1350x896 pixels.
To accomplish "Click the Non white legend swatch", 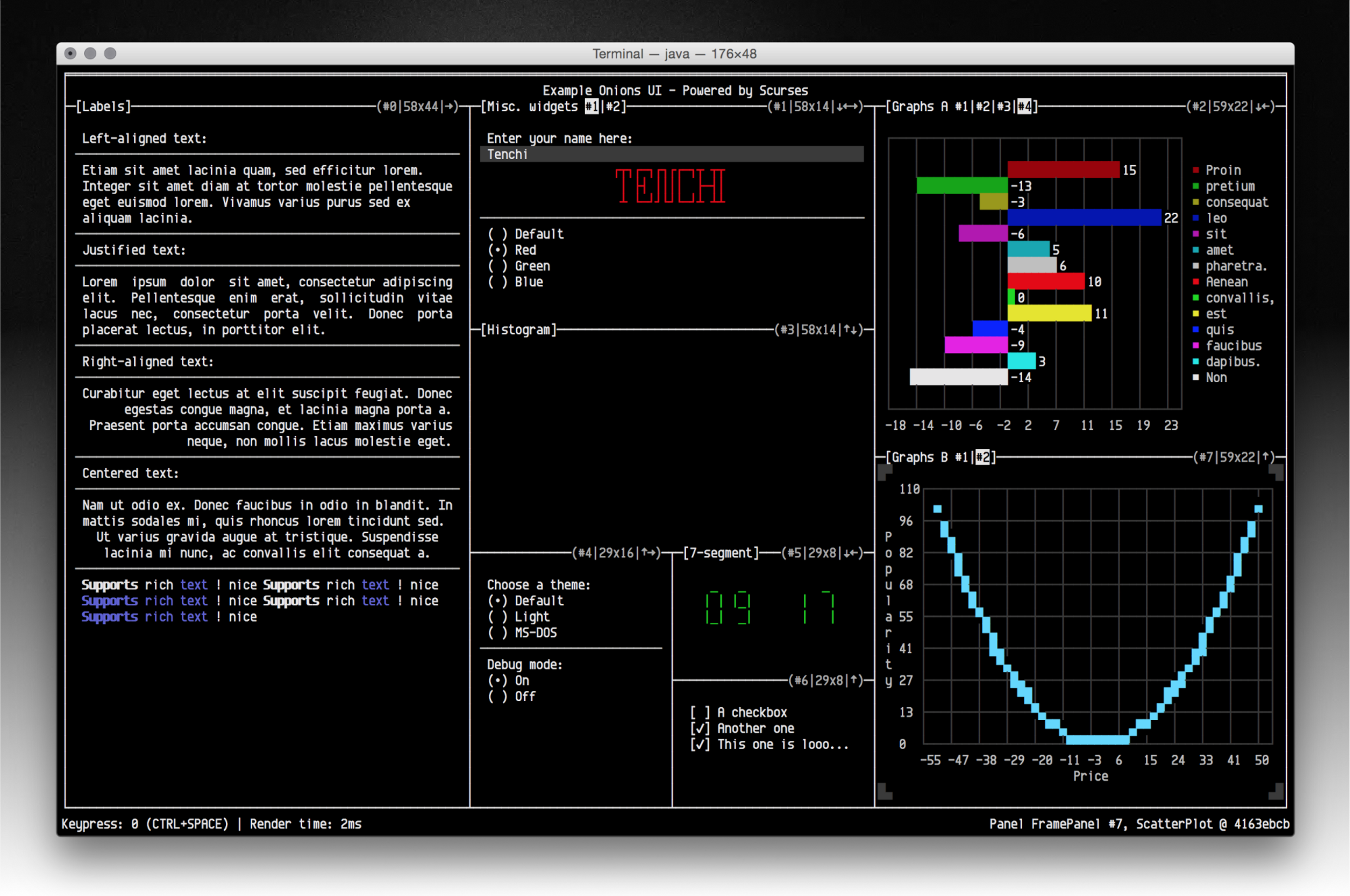I will (1196, 378).
